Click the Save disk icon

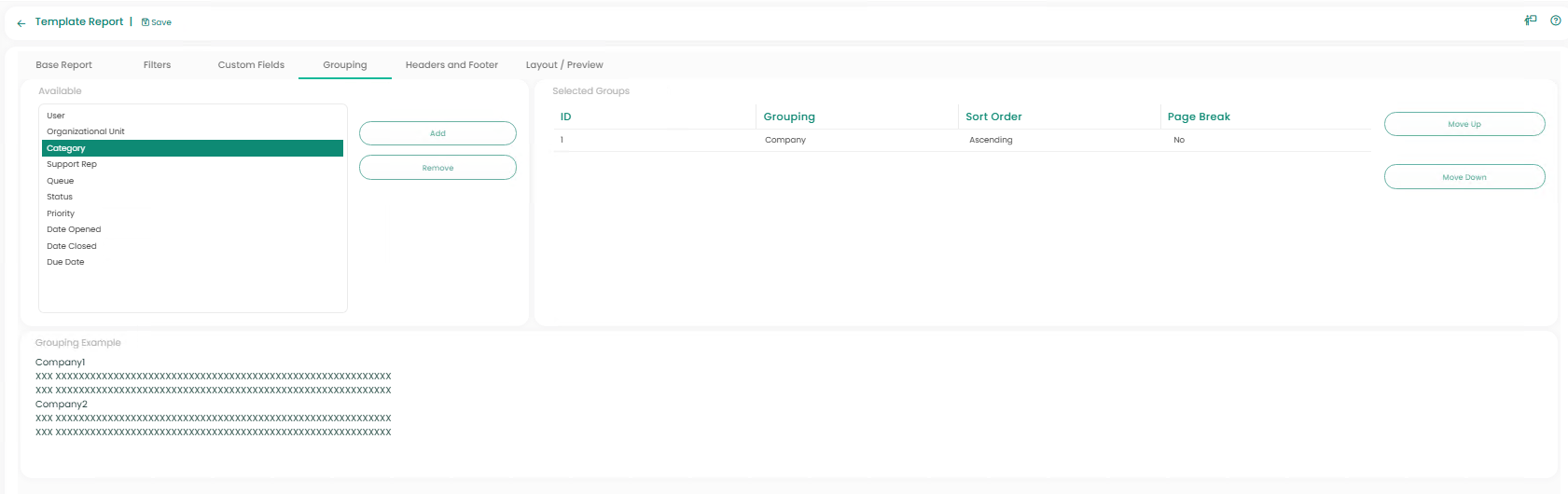click(x=146, y=22)
